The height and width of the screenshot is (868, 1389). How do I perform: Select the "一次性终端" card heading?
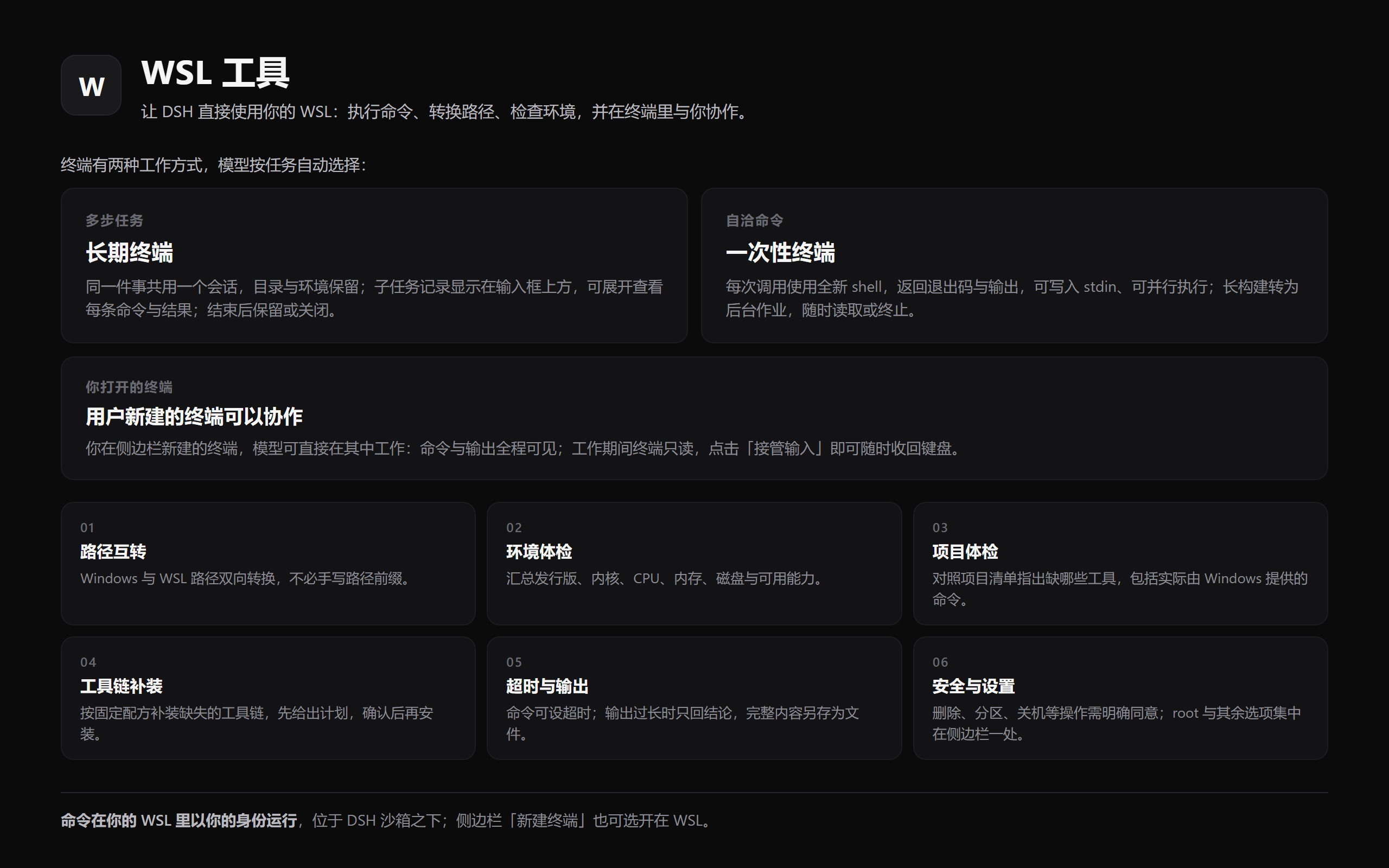coord(780,253)
